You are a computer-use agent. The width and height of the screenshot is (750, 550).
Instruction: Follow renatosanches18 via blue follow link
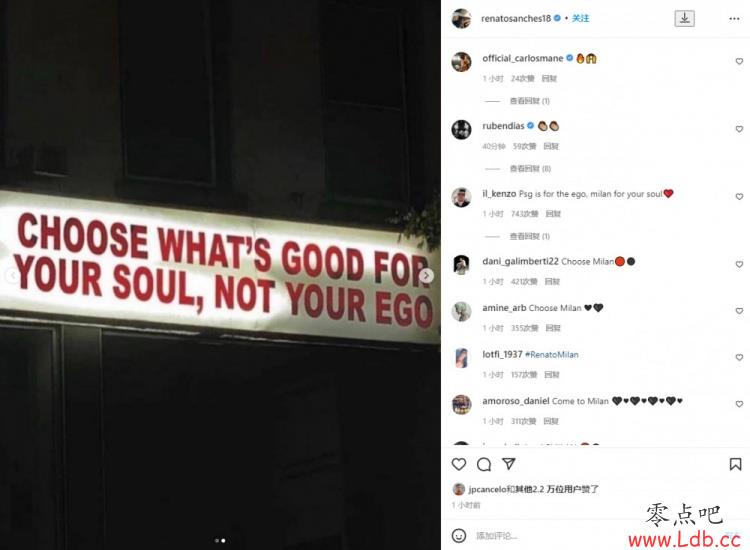[581, 18]
